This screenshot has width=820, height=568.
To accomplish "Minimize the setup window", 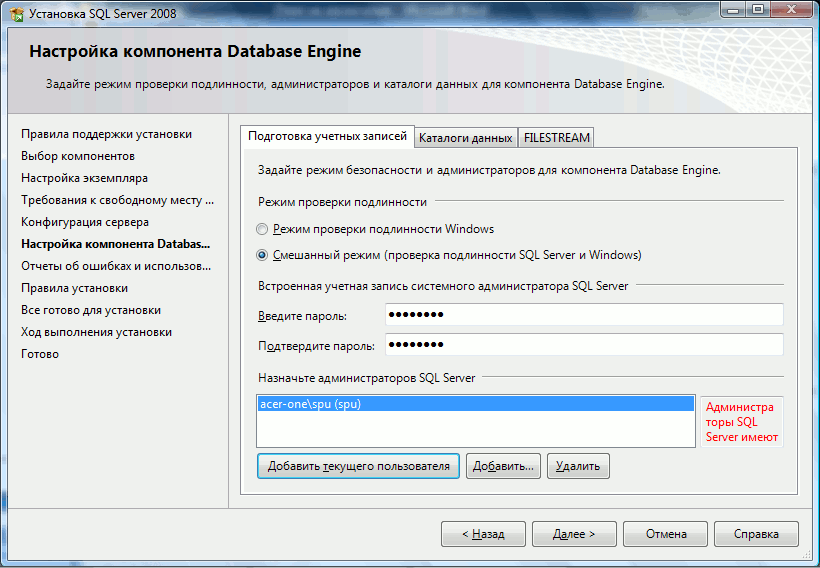I will (x=733, y=10).
